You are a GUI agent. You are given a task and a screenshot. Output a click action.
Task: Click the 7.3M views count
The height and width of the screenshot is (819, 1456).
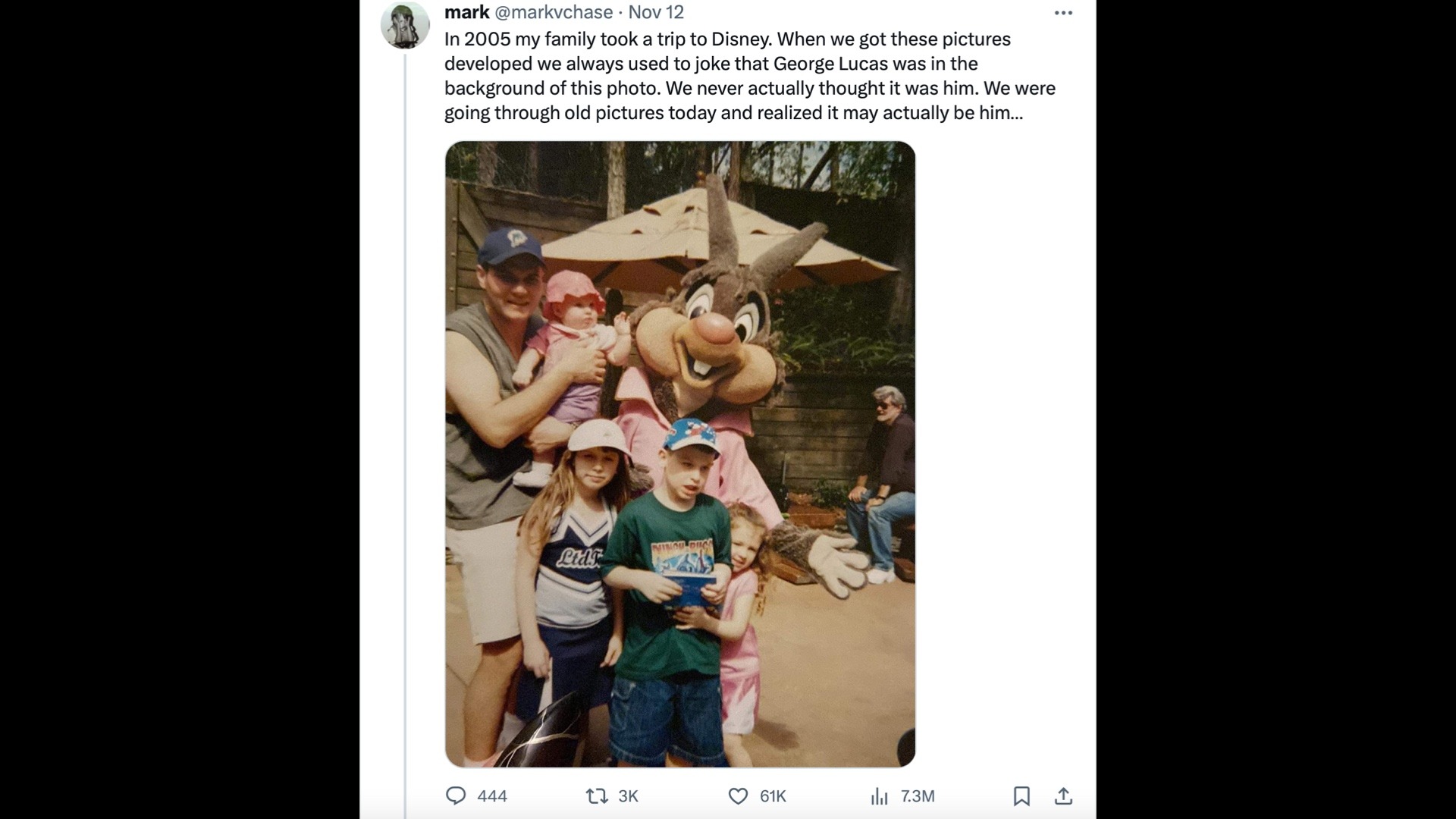click(918, 795)
